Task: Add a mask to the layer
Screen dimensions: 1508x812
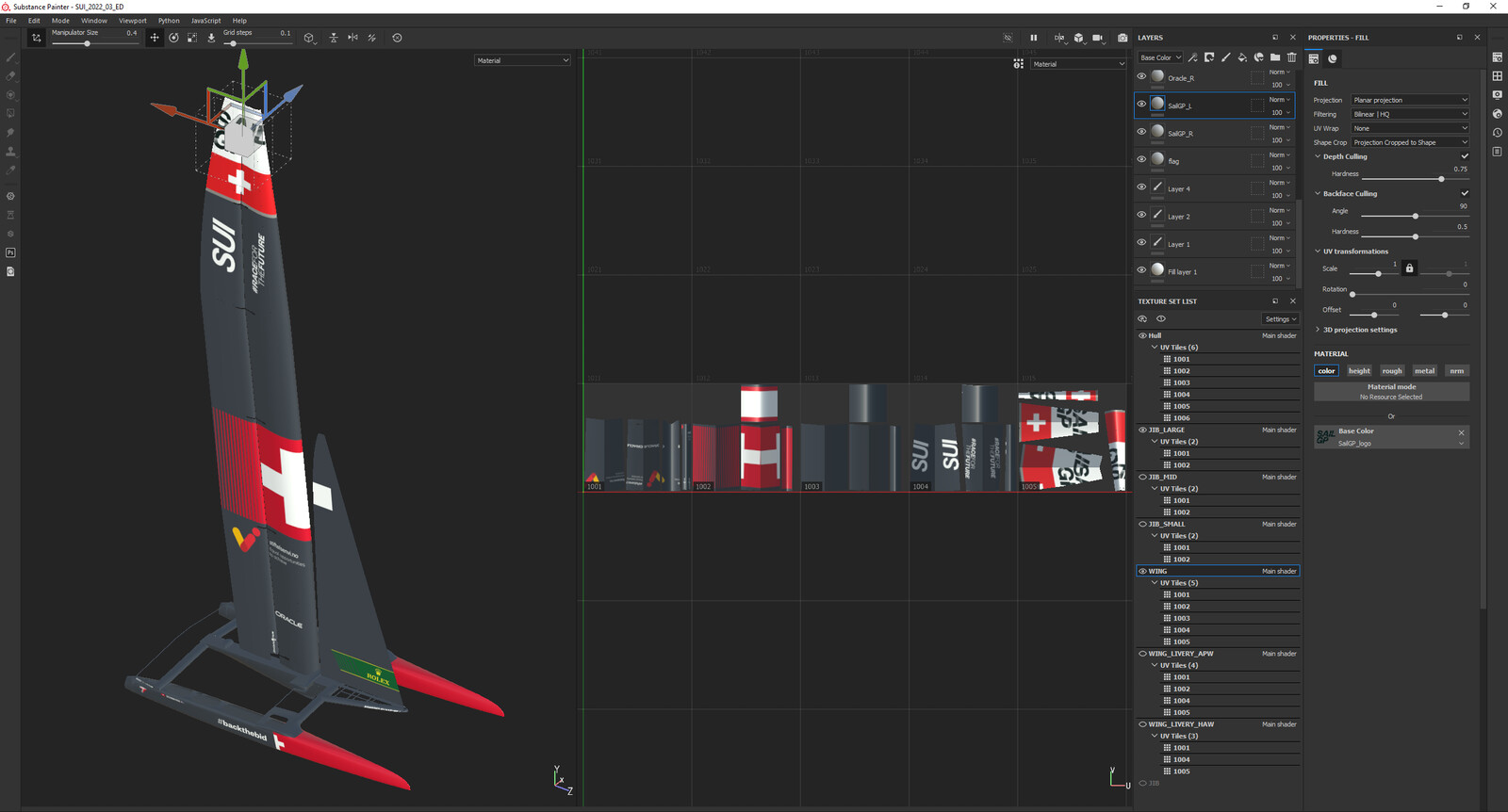Action: point(1209,57)
